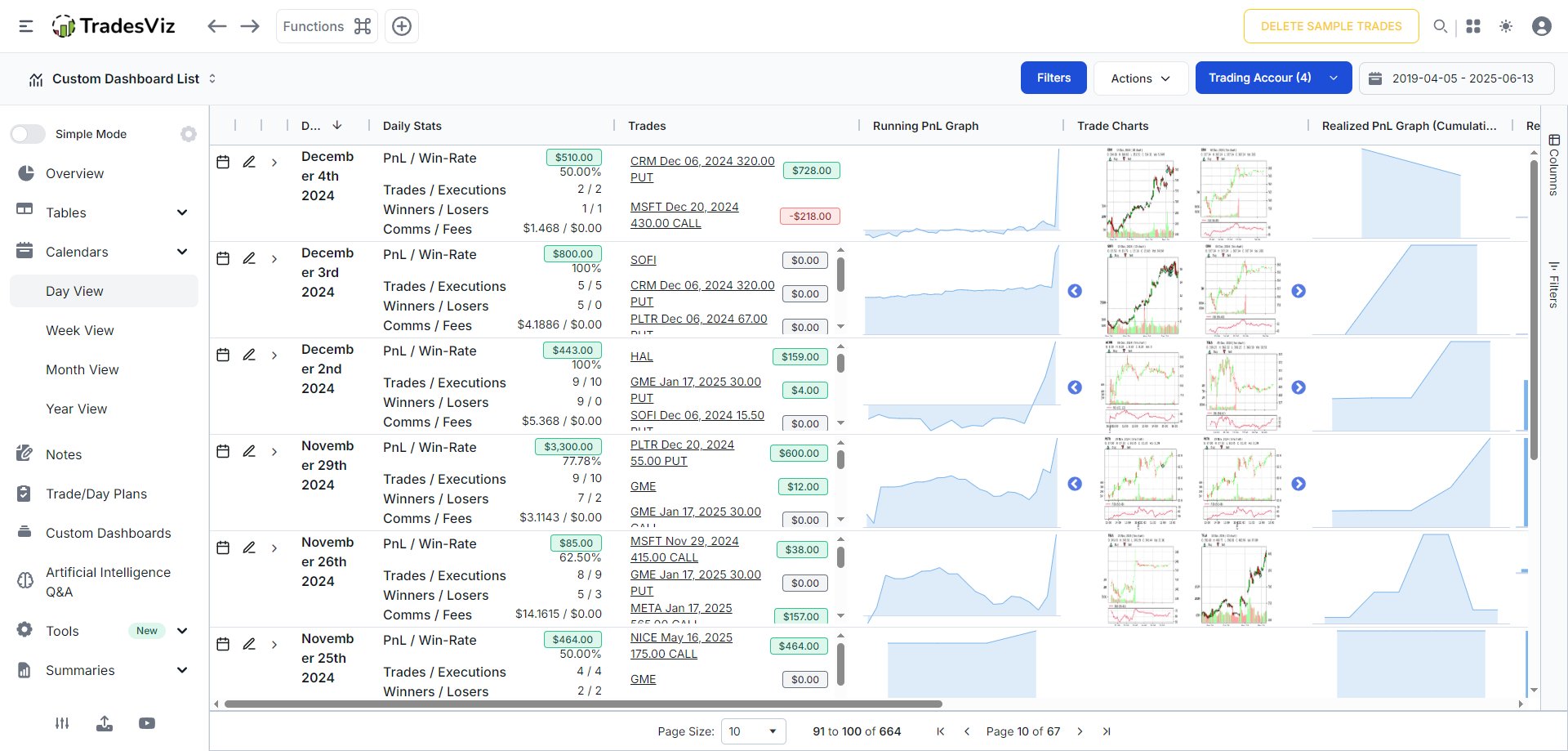Select Year View
Screen dimensions: 1568x751
(x=104, y=409)
